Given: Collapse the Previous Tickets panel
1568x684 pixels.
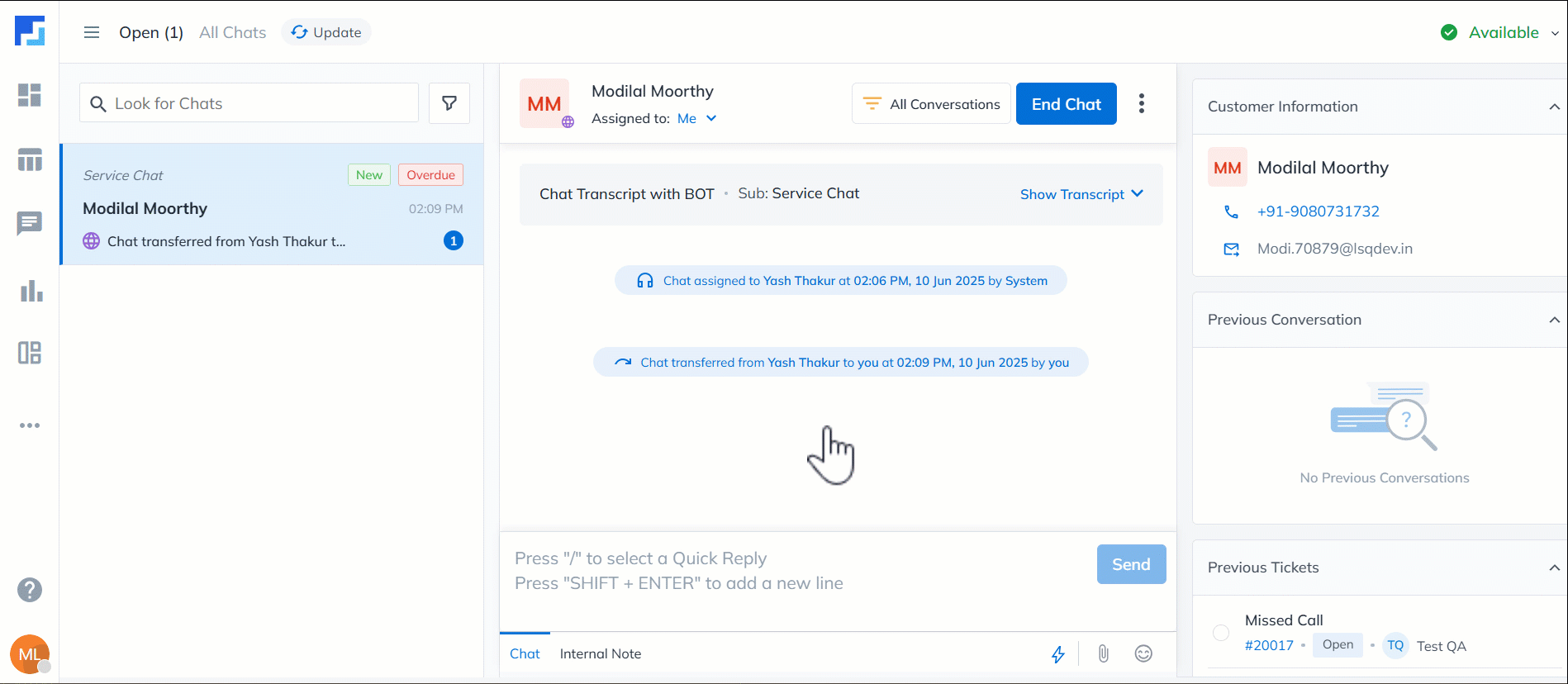Looking at the screenshot, I should [1554, 568].
